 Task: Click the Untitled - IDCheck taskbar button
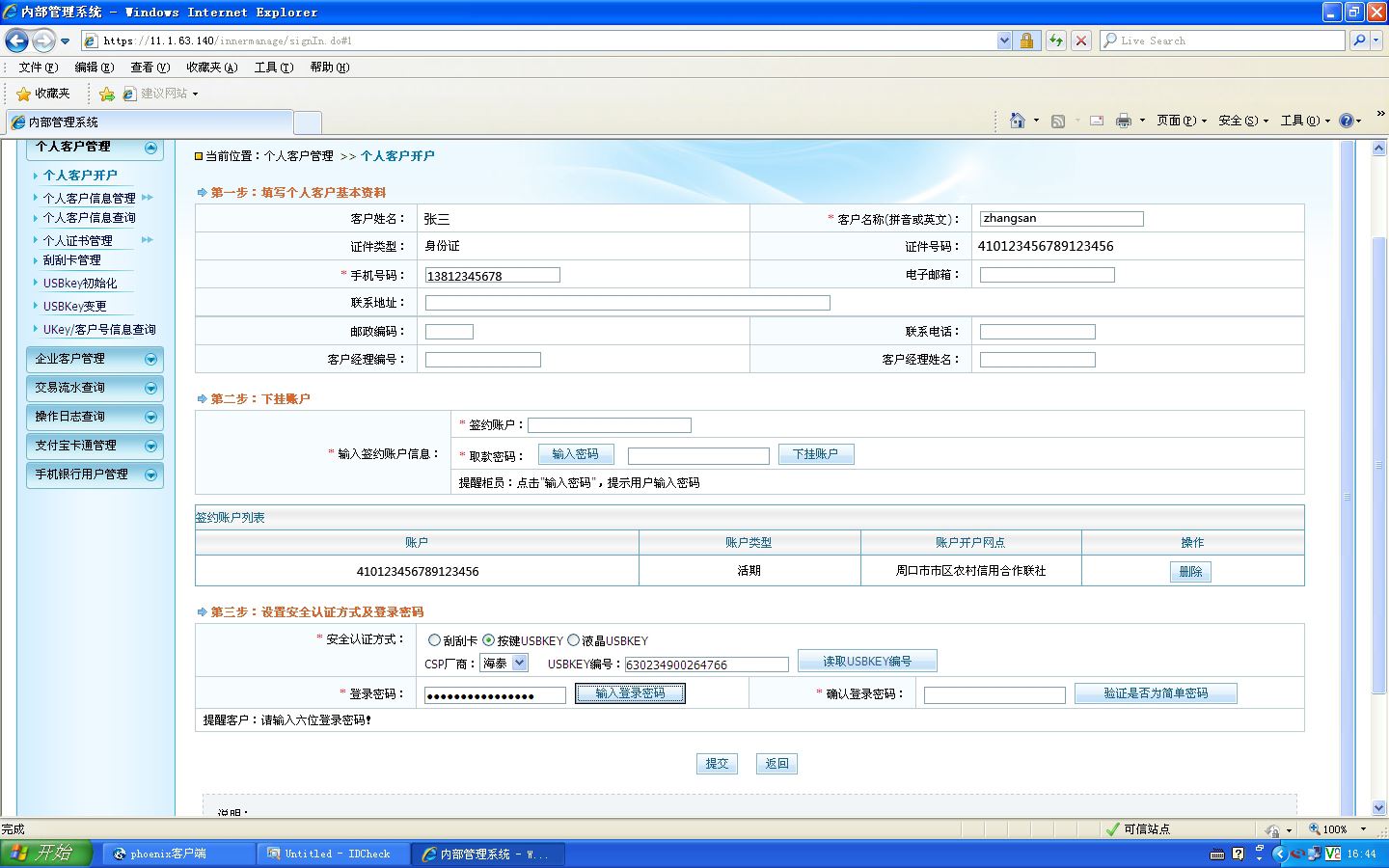[333, 854]
